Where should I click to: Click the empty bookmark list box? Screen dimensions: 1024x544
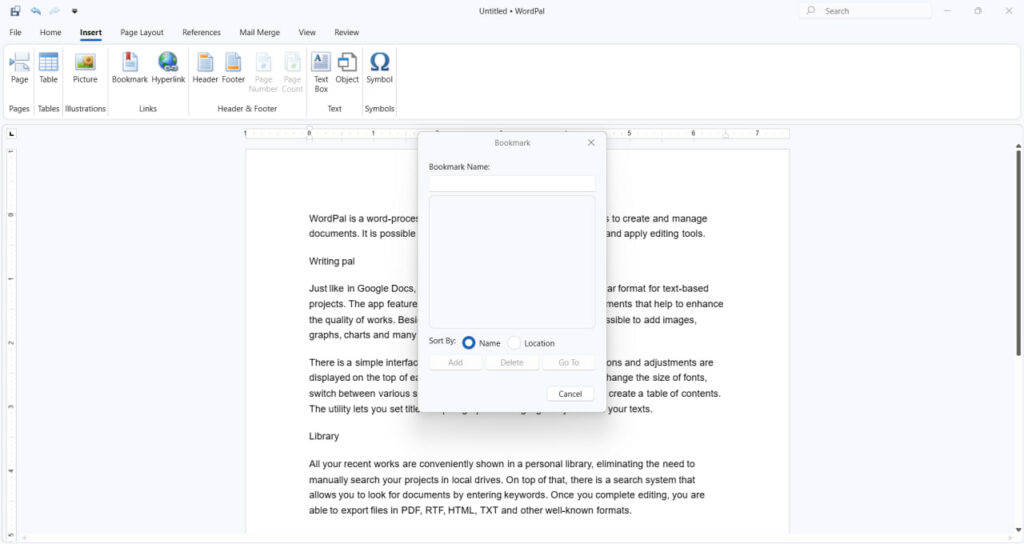point(512,262)
